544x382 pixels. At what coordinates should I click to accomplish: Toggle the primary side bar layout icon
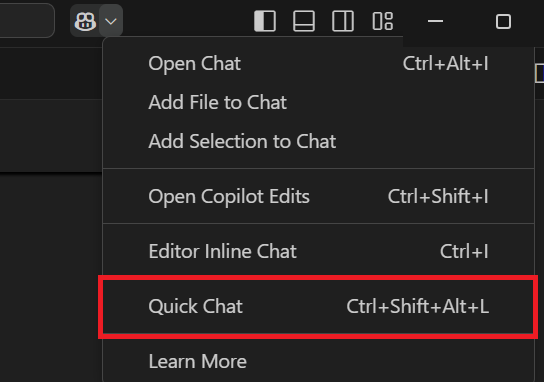[x=265, y=21]
